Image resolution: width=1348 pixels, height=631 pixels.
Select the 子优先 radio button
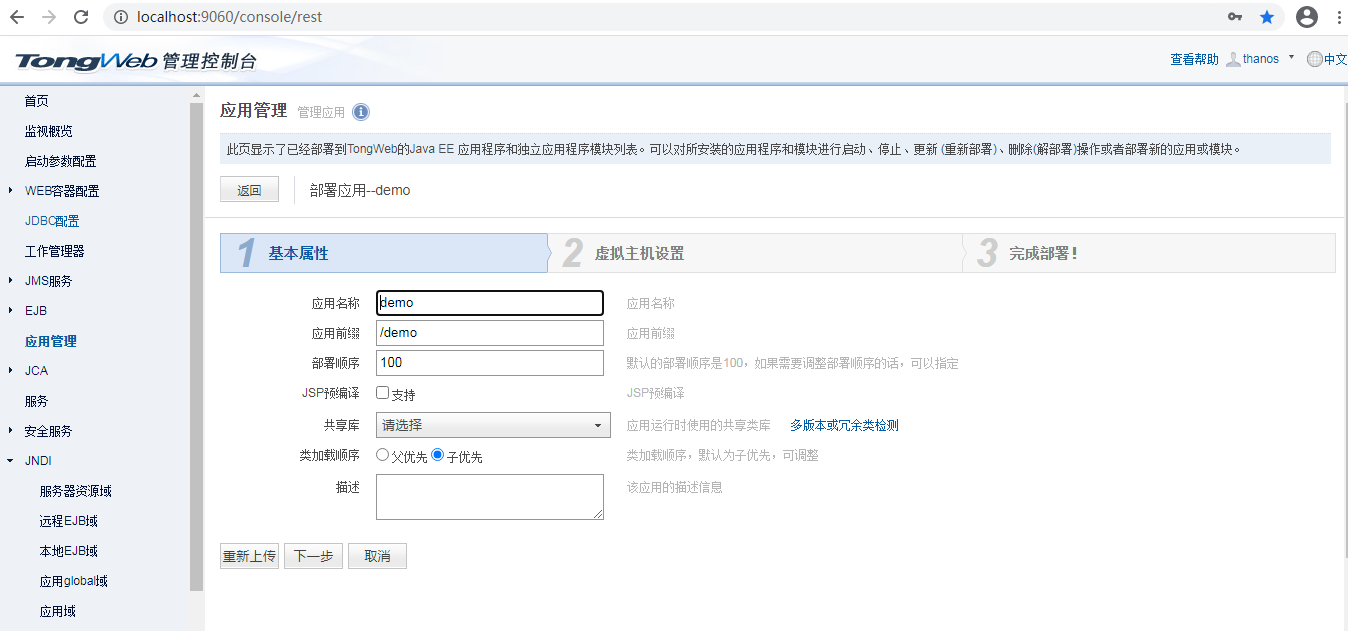pyautogui.click(x=437, y=455)
